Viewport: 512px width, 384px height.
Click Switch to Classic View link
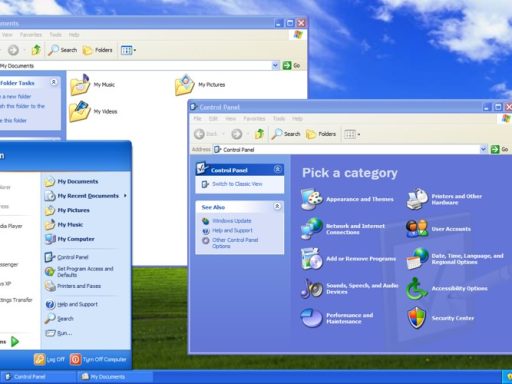[x=237, y=184]
